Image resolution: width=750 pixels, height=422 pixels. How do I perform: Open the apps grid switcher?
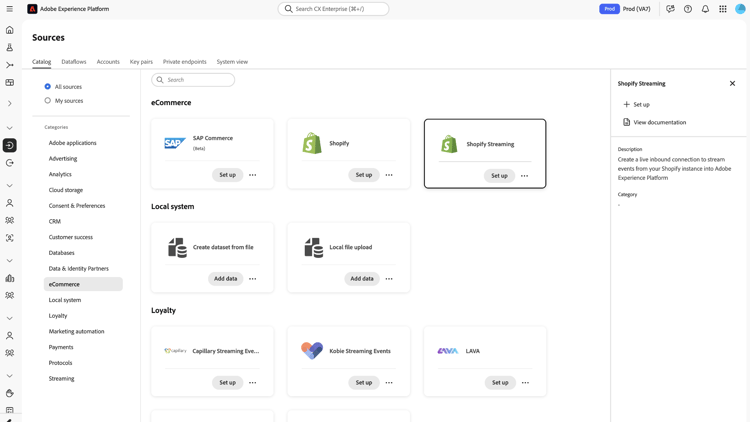[723, 9]
